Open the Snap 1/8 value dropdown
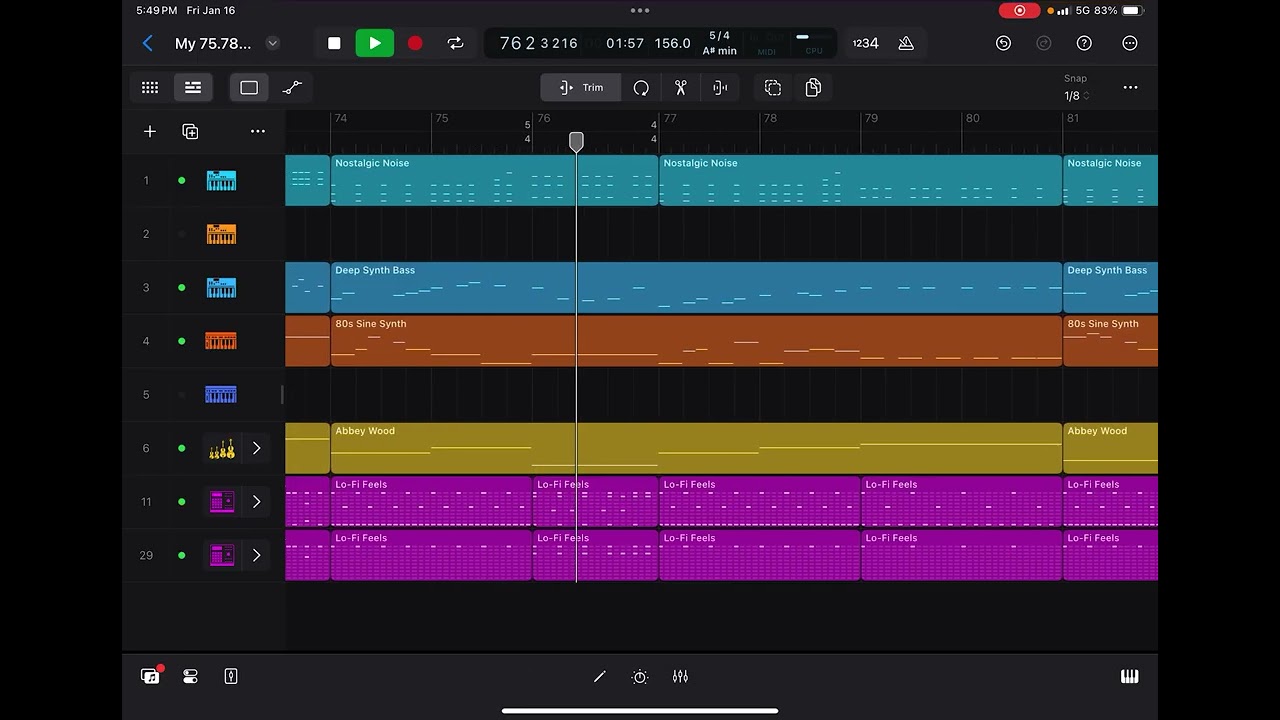This screenshot has width=1280, height=720. pyautogui.click(x=1076, y=96)
